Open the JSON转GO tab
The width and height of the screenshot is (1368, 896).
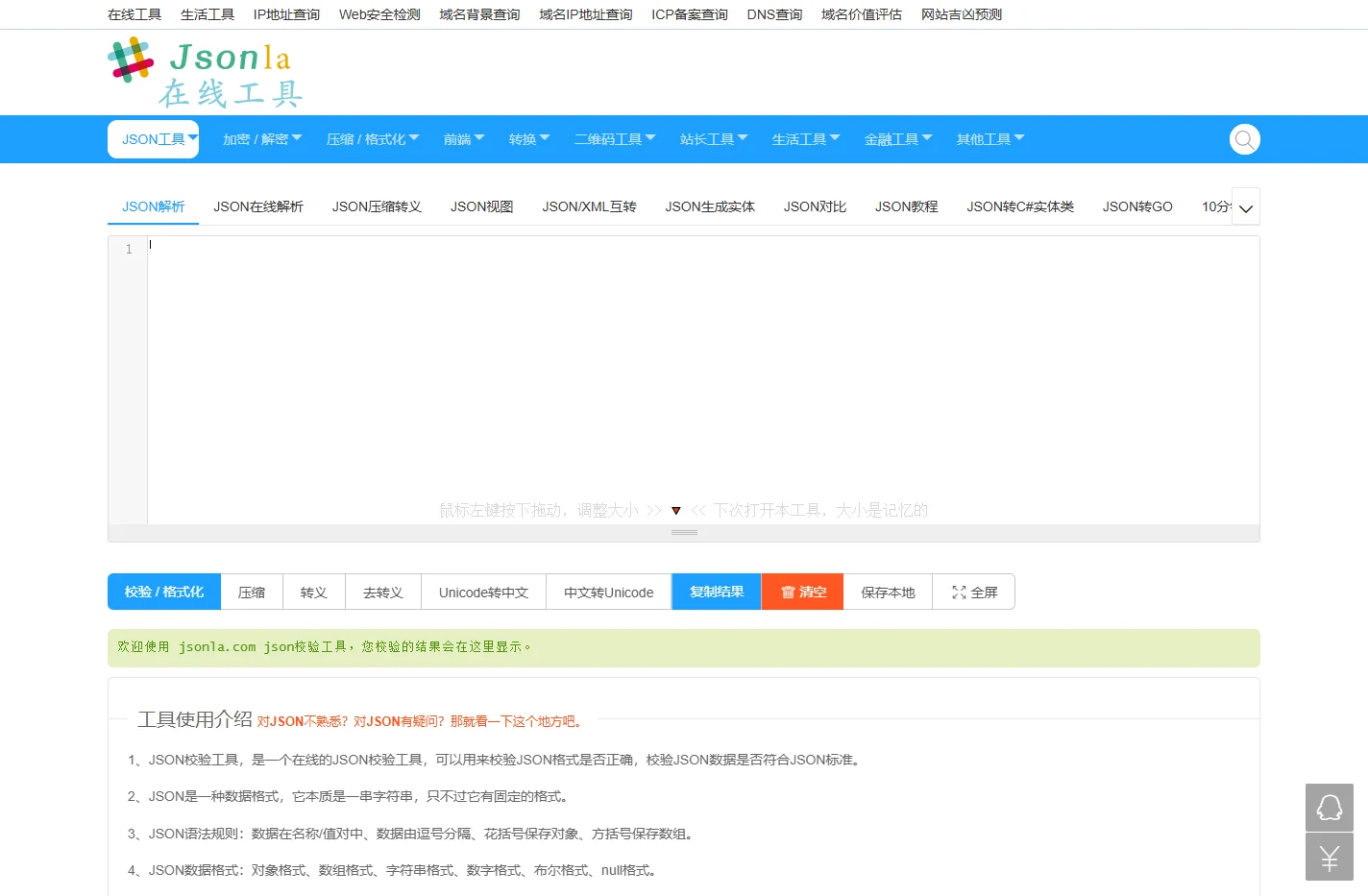(1137, 206)
